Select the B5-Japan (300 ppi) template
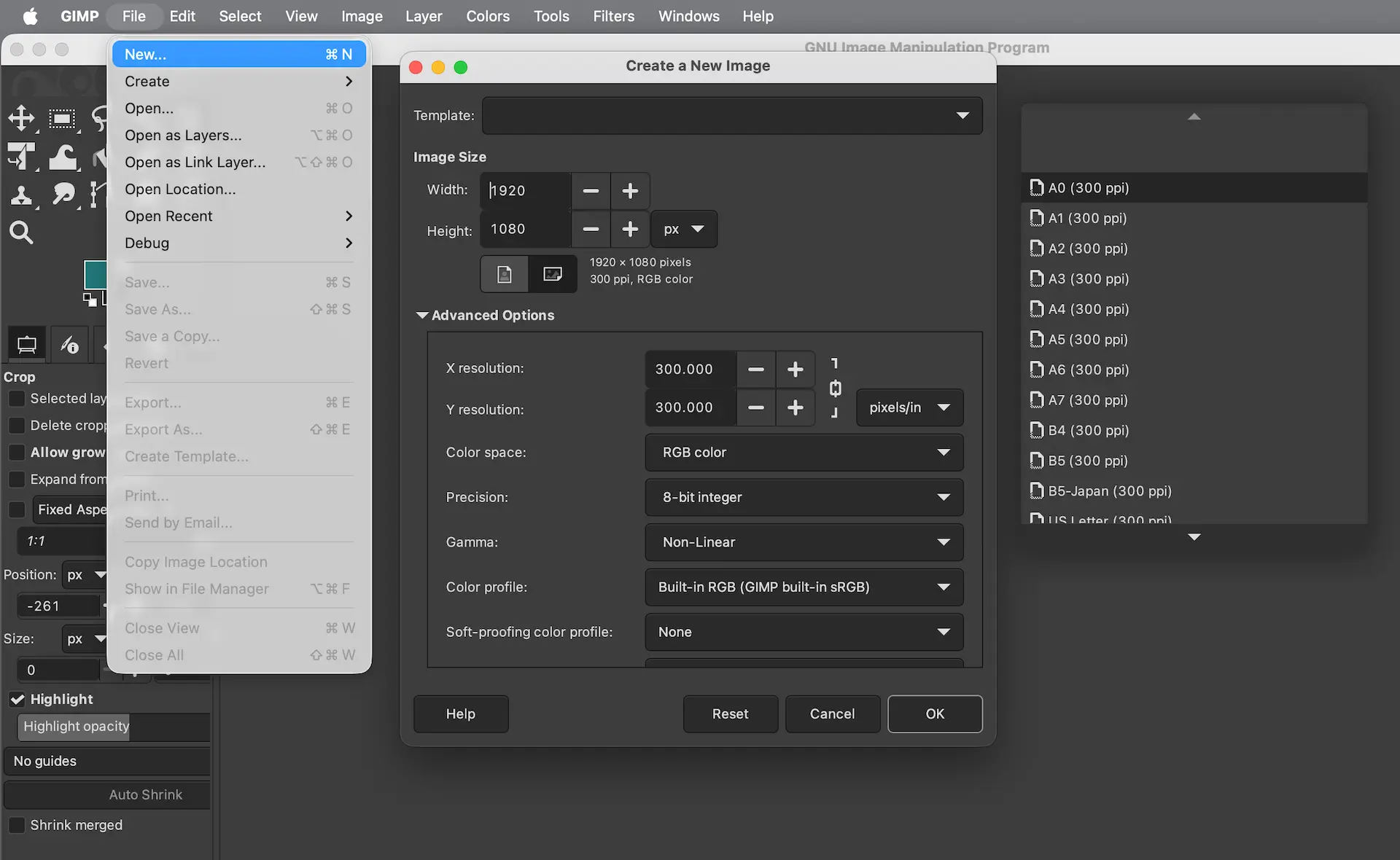Screen dimensions: 1400x860 pos(1194,491)
